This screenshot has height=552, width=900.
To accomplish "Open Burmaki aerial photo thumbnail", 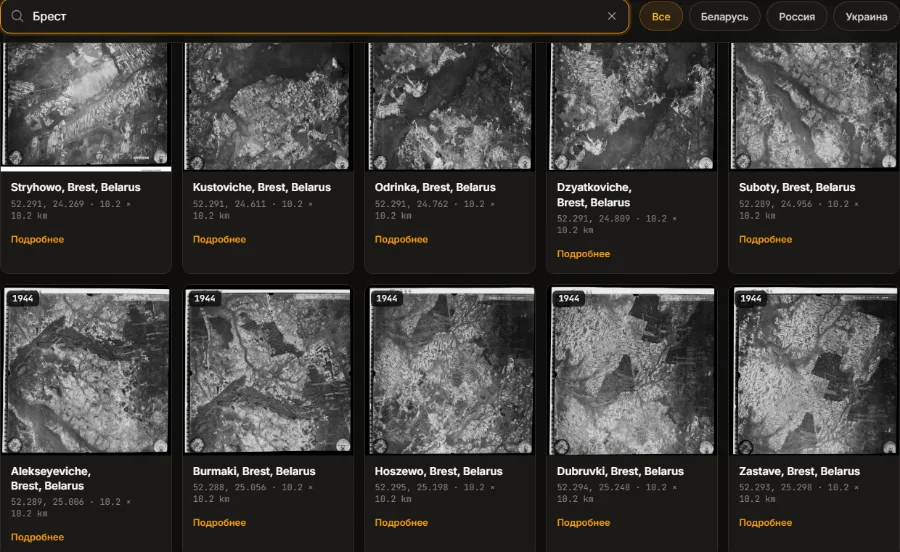I will coord(268,371).
